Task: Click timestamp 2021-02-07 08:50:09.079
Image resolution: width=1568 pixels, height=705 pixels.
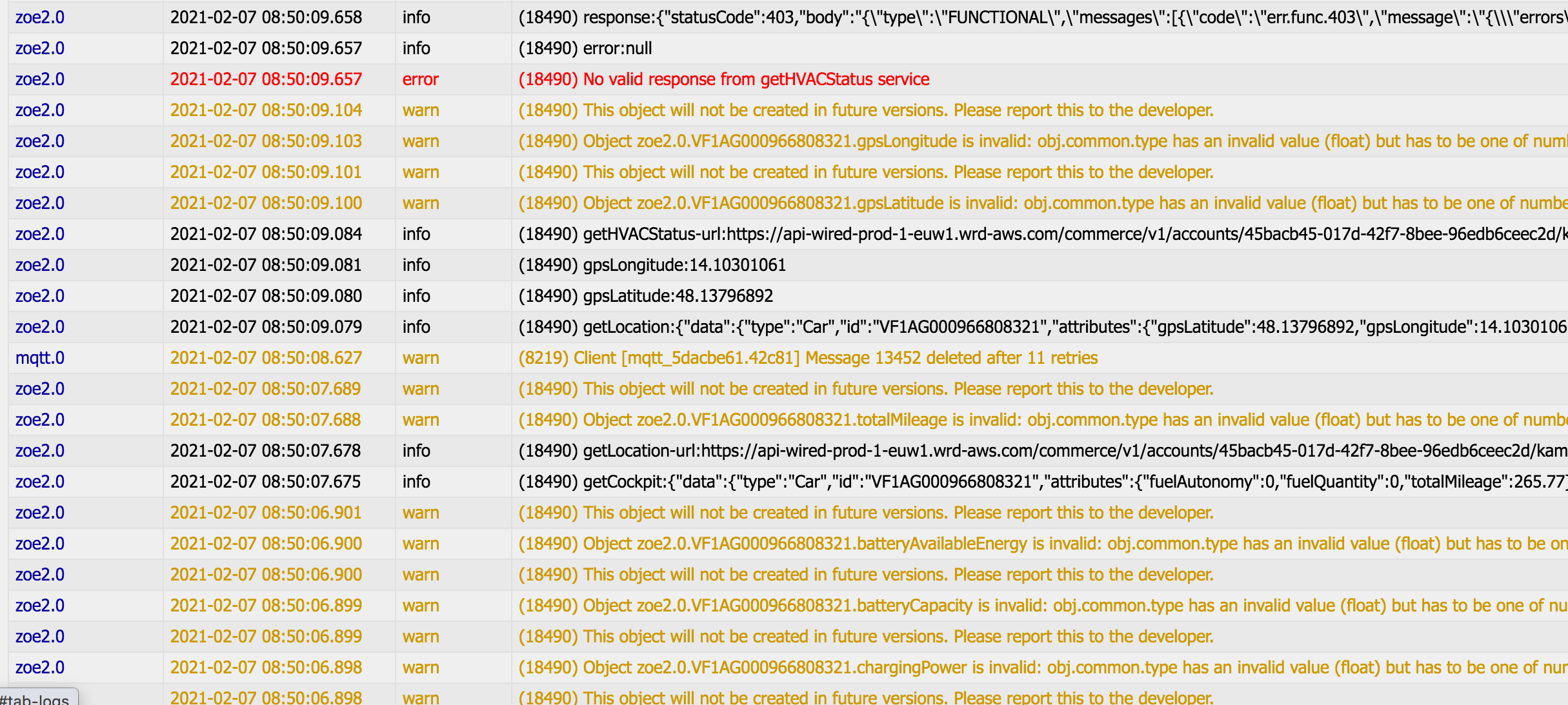Action: (266, 327)
